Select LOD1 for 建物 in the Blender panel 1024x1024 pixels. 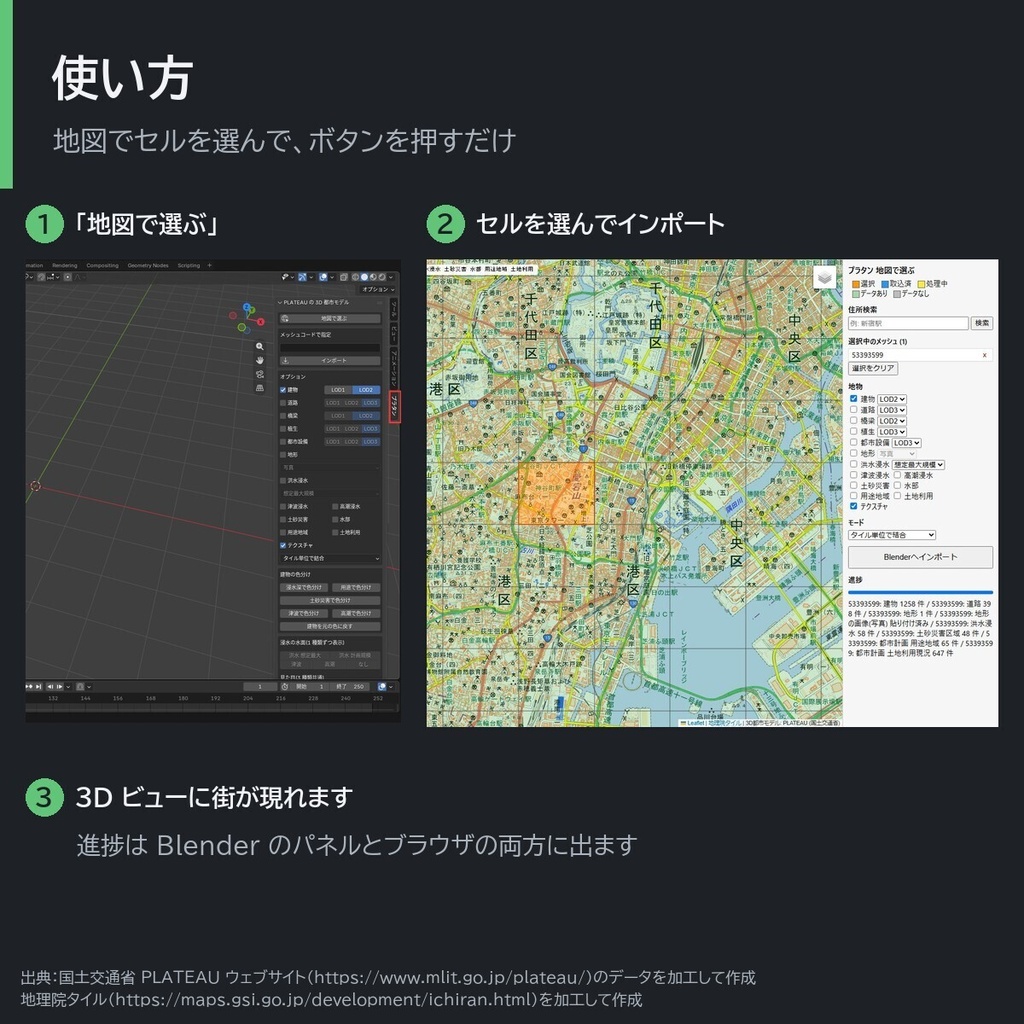(x=338, y=390)
